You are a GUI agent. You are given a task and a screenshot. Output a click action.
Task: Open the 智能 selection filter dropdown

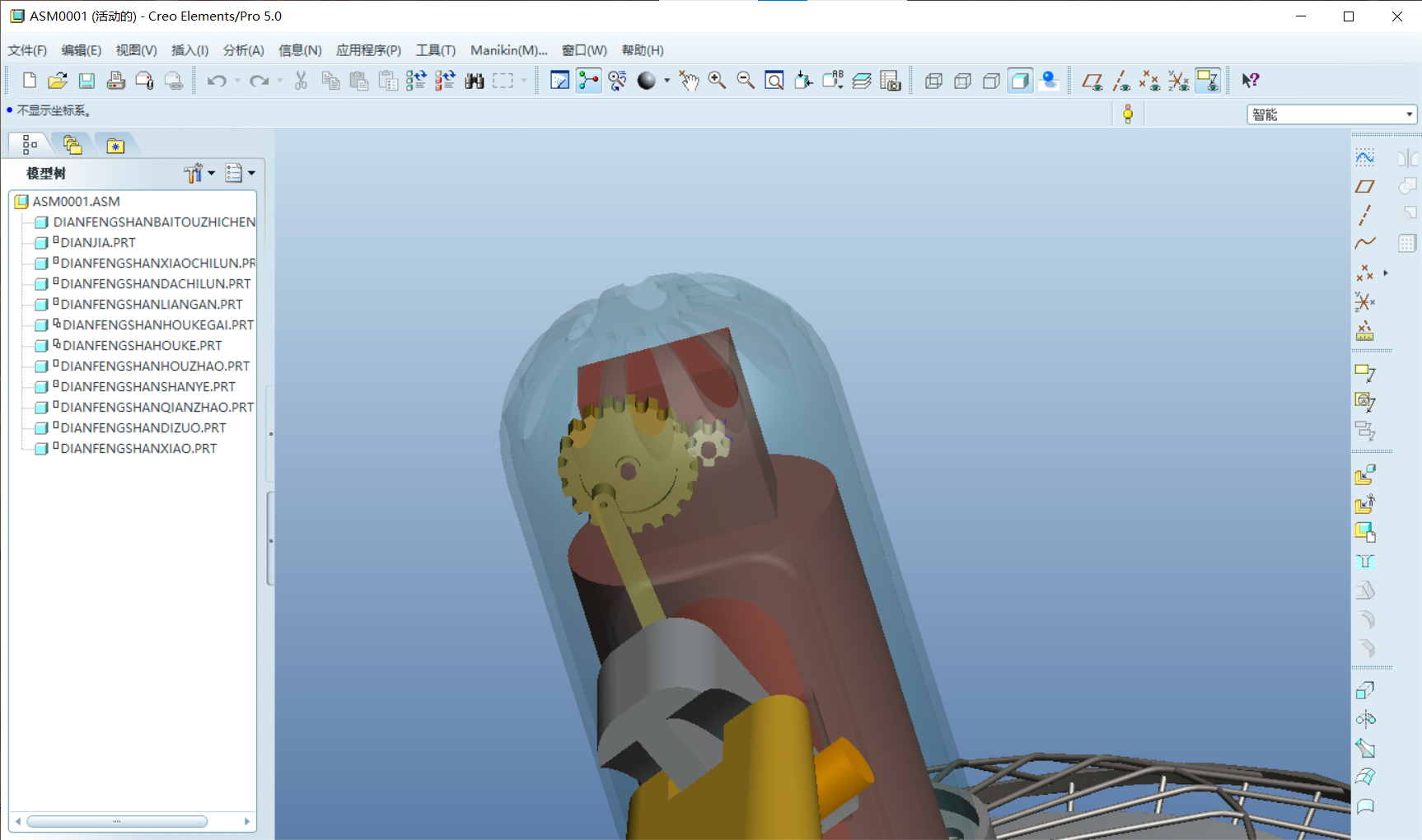coord(1331,114)
